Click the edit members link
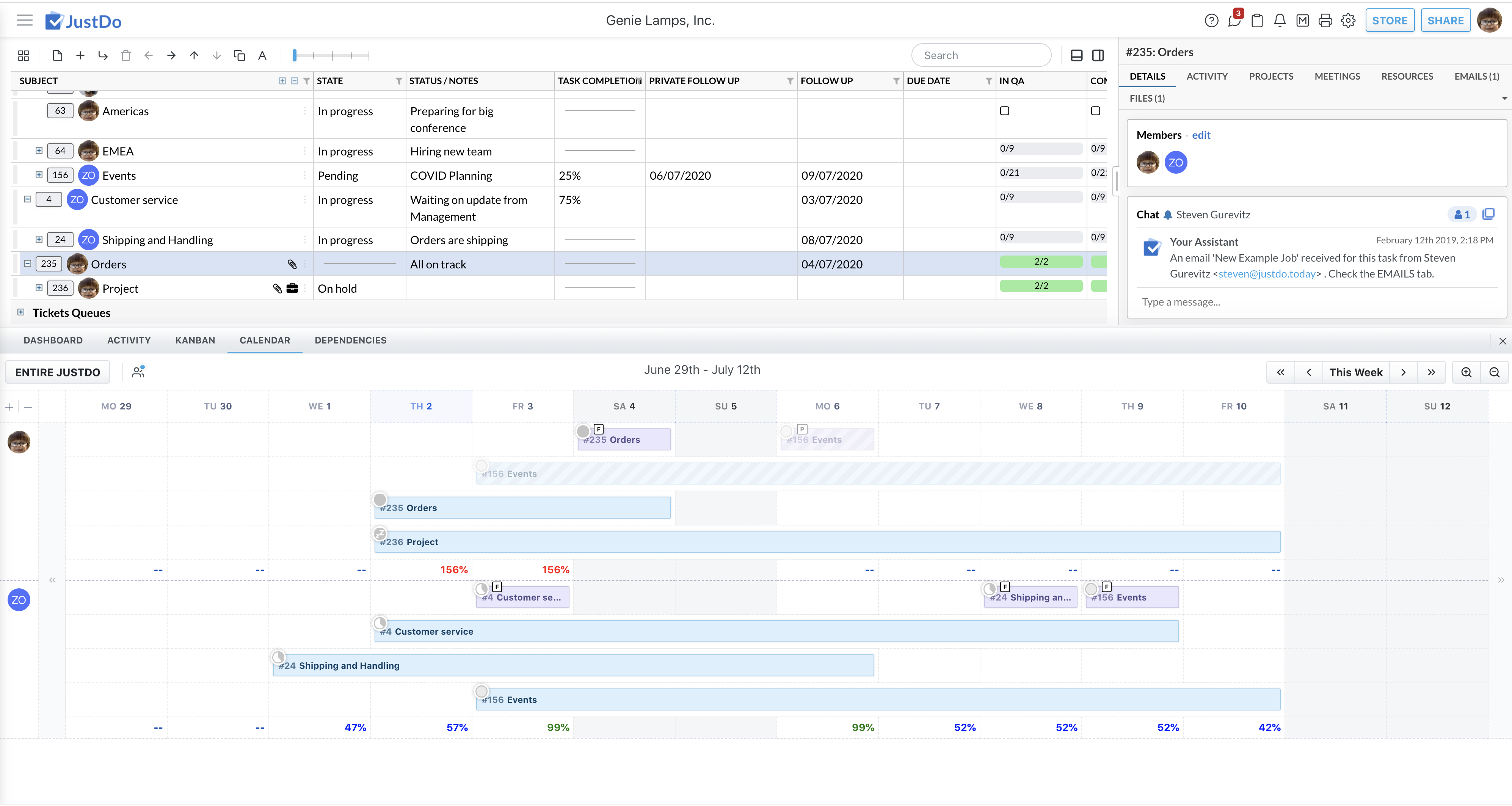Image resolution: width=1512 pixels, height=806 pixels. [1201, 135]
